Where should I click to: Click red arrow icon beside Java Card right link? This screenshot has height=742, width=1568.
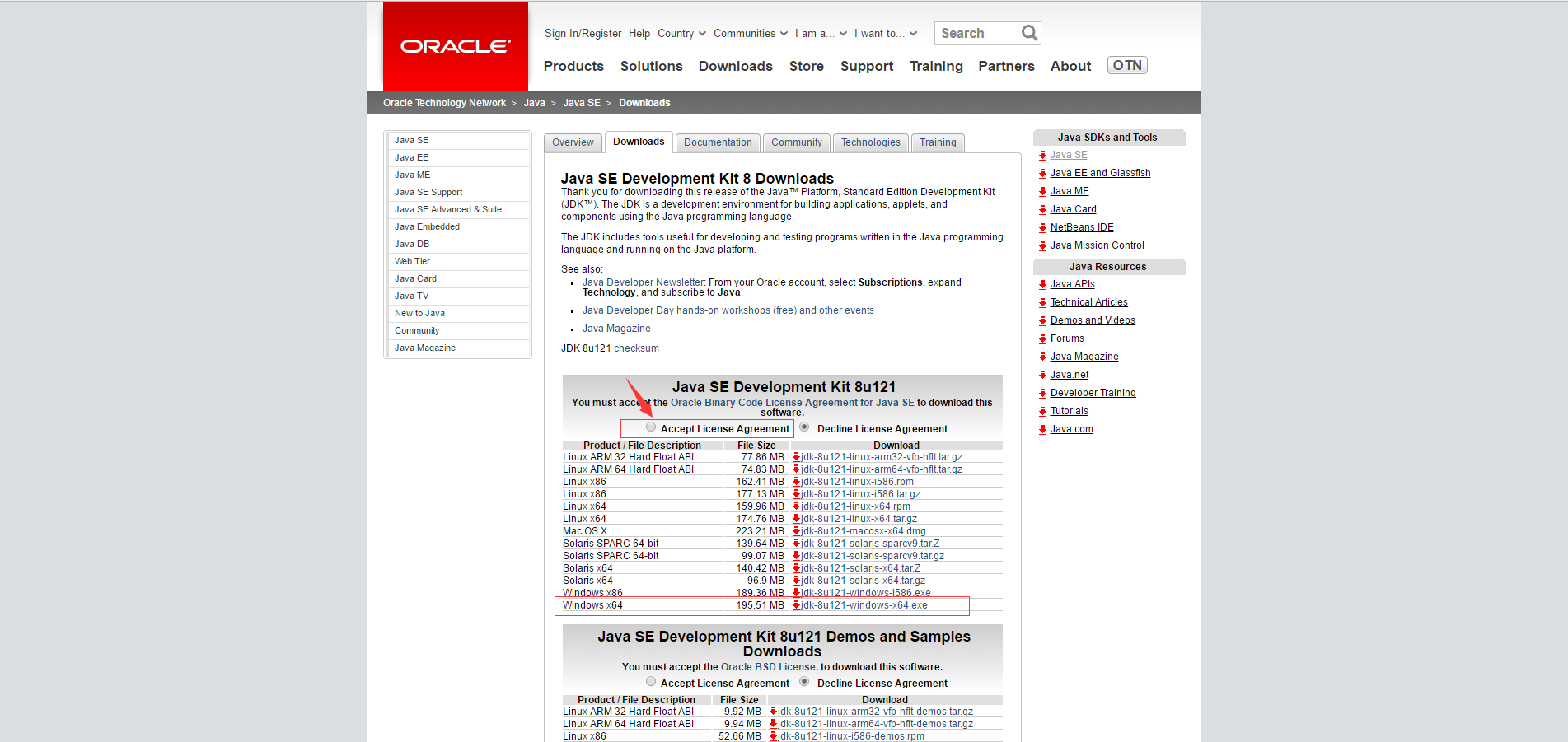(1043, 209)
